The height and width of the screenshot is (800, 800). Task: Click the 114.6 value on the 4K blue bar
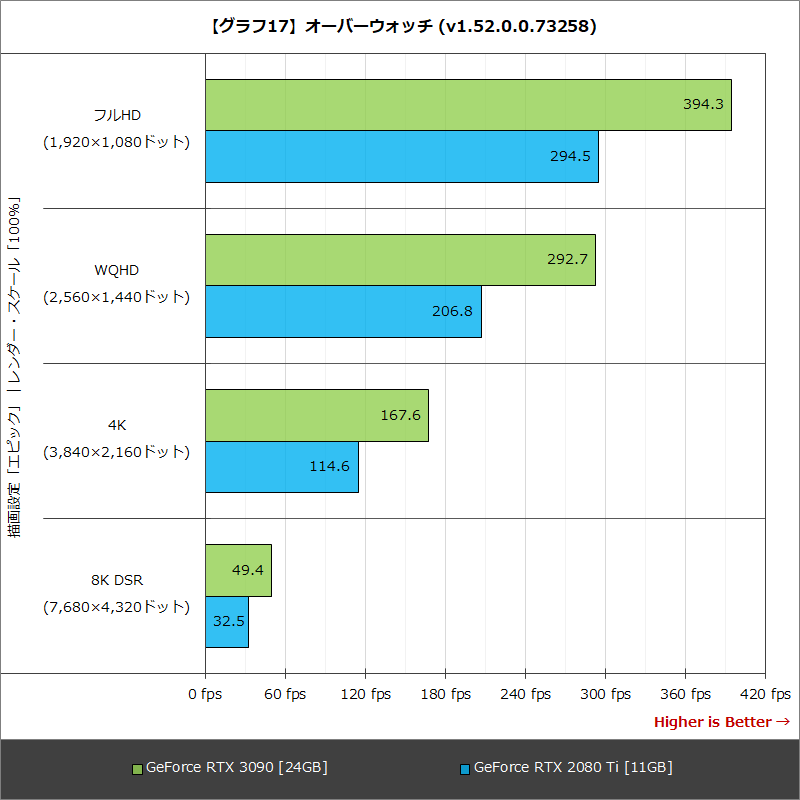(x=330, y=466)
